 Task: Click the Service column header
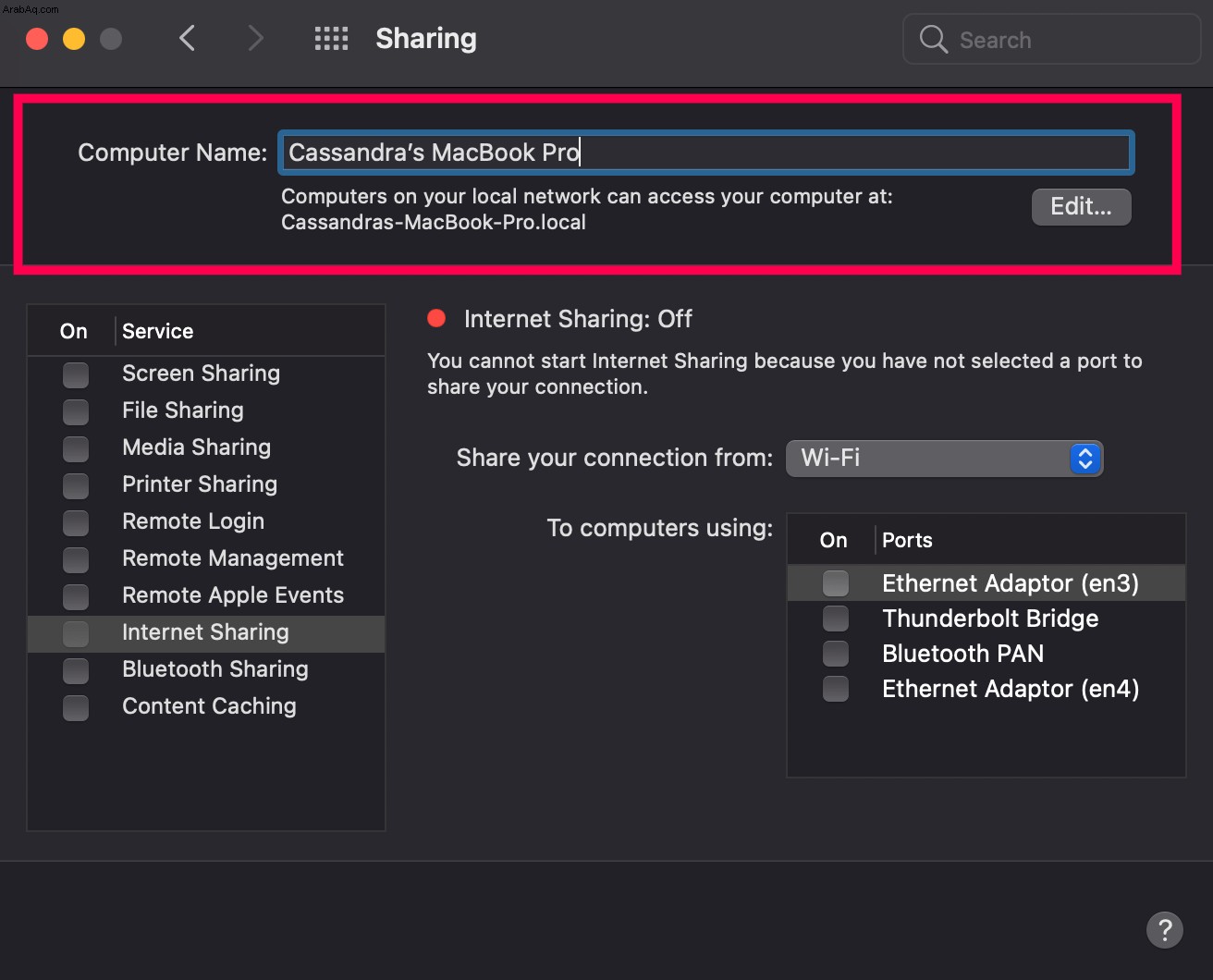[157, 331]
